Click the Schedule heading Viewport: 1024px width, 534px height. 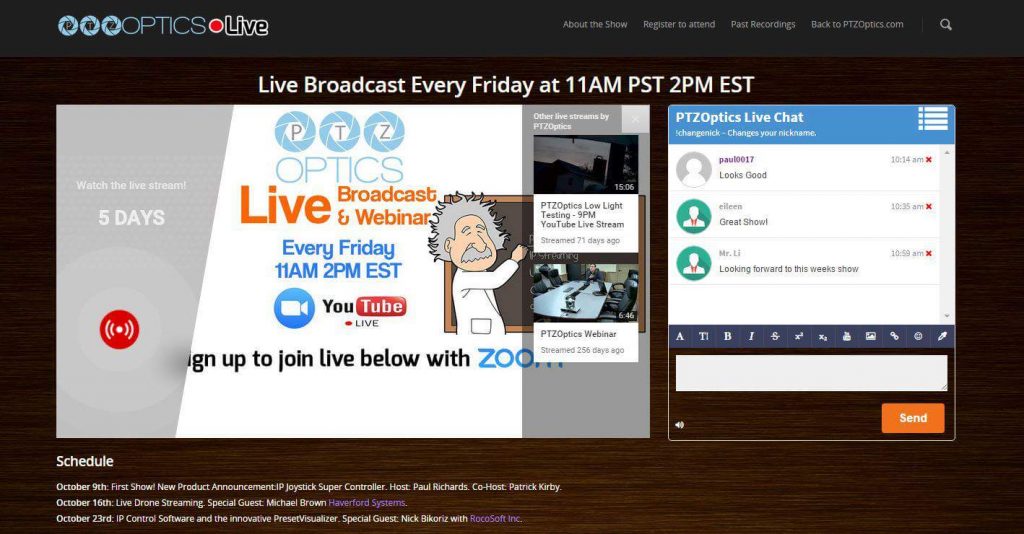coord(85,461)
